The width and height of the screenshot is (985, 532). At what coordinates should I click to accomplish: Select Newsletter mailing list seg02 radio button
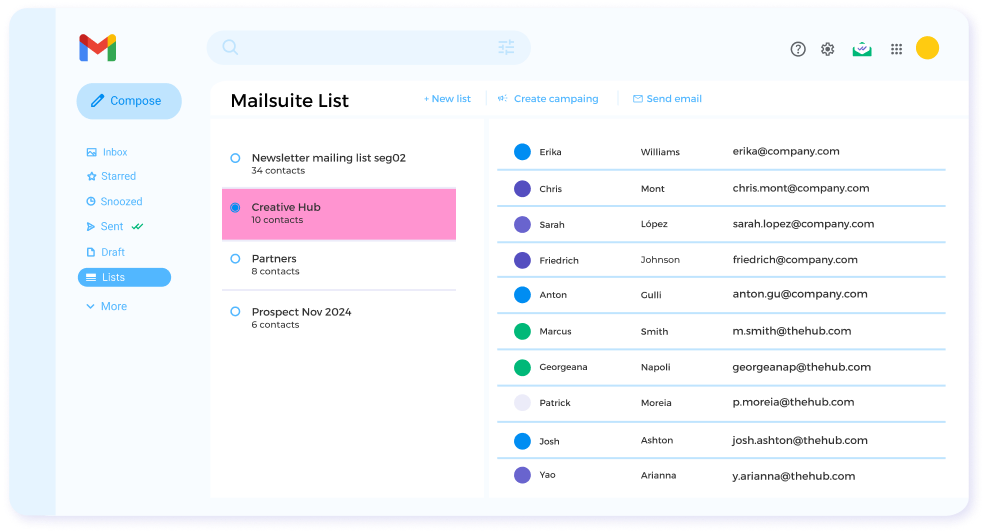coord(235,158)
